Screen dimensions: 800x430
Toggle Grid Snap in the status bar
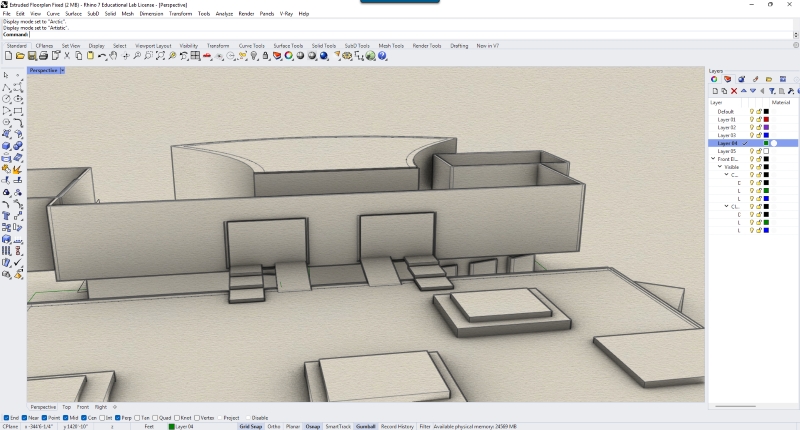coord(250,426)
